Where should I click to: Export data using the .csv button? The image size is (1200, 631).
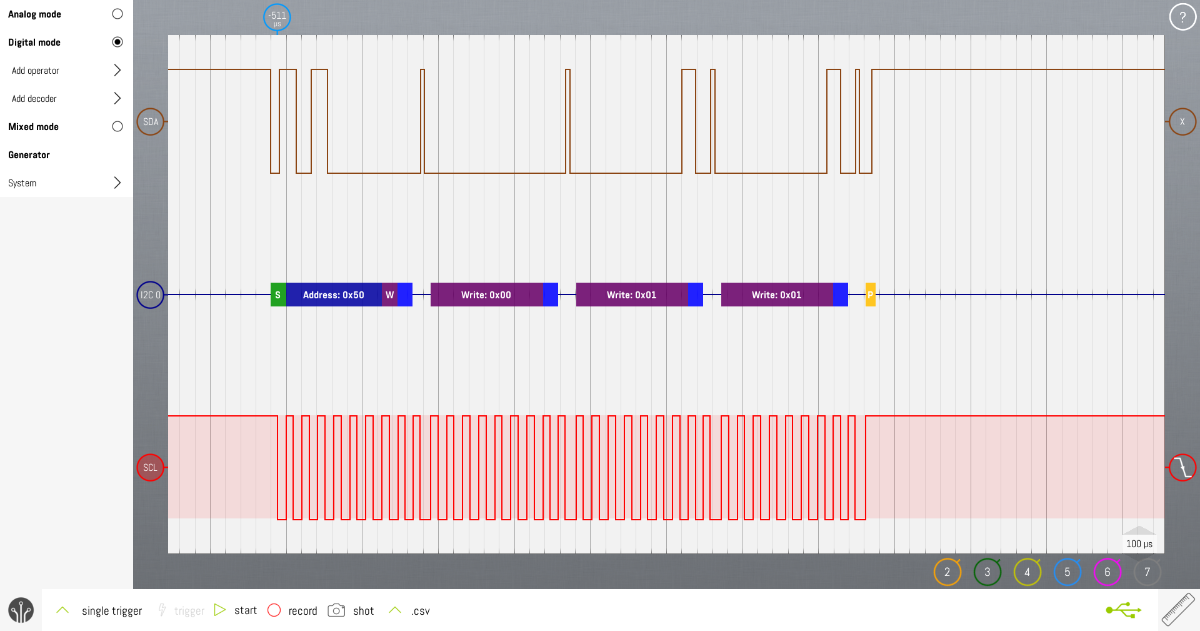421,610
